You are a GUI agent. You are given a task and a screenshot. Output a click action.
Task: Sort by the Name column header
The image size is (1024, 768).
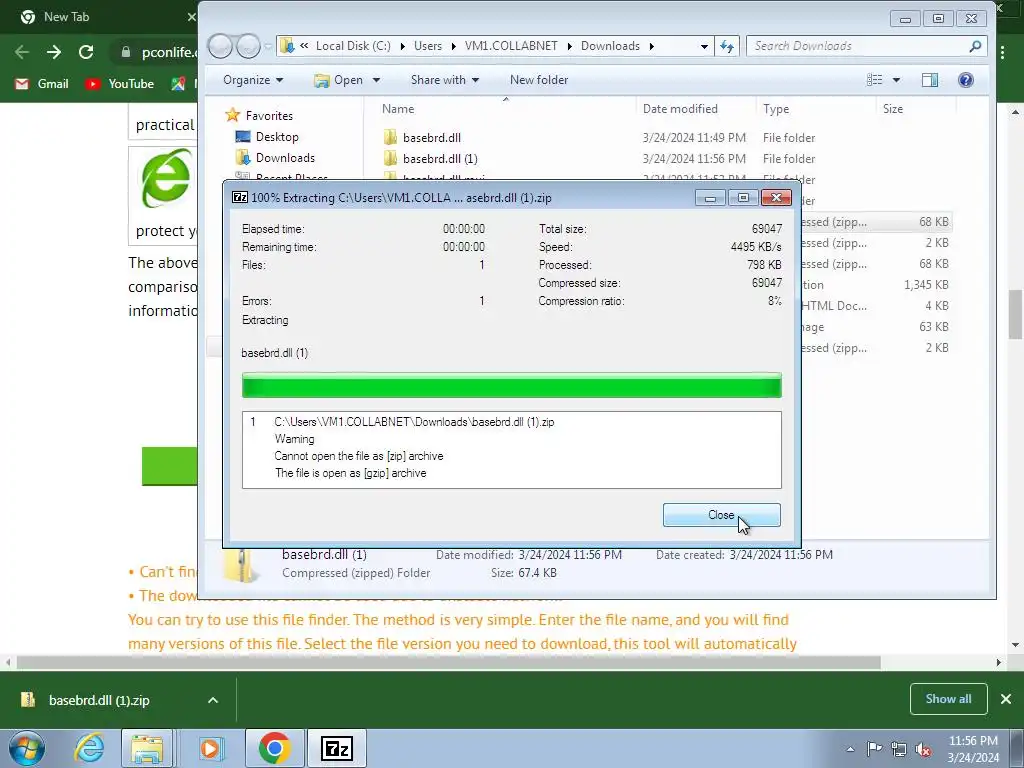click(x=505, y=108)
